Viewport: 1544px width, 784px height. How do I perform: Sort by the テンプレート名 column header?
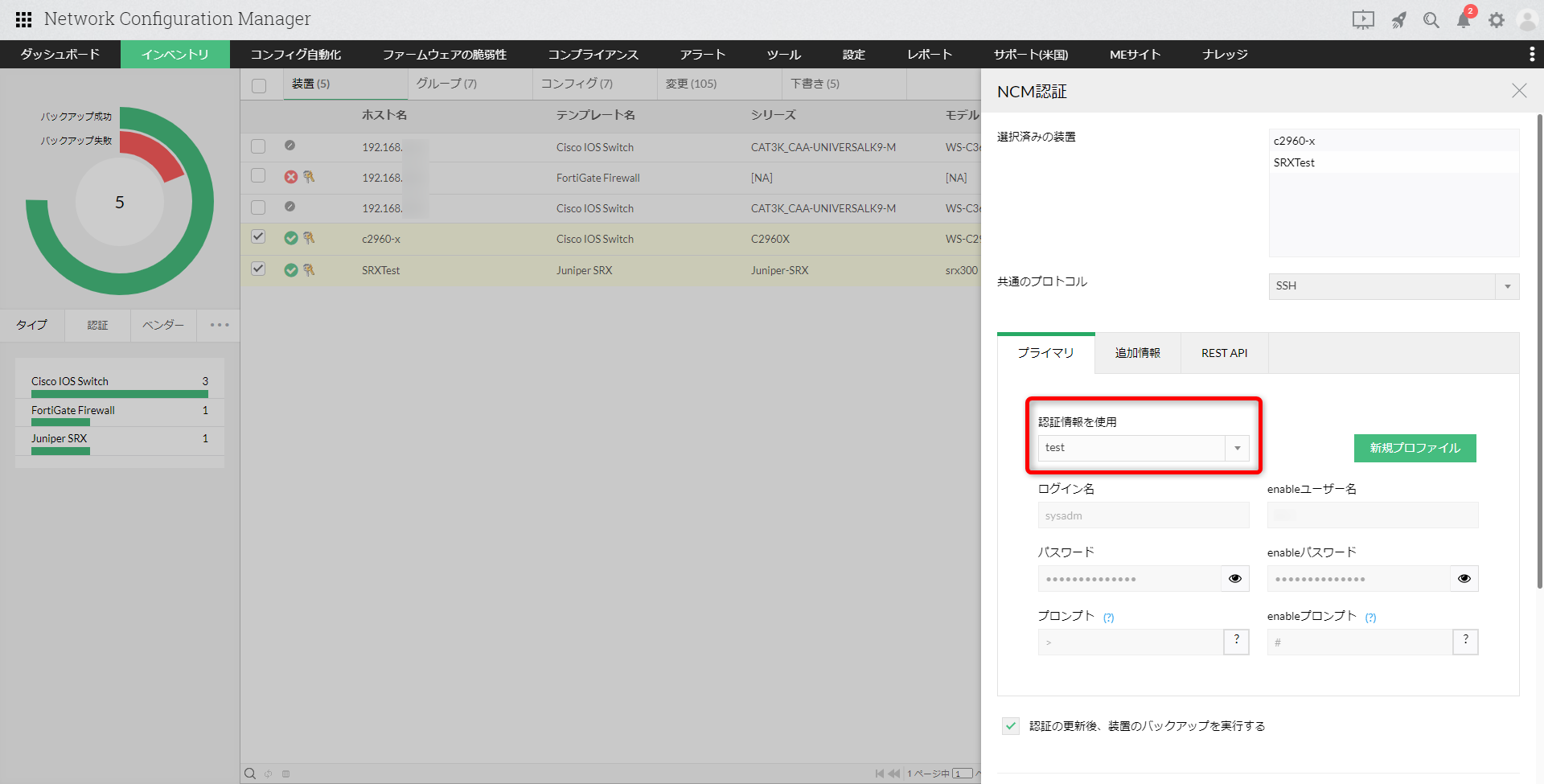click(x=596, y=115)
